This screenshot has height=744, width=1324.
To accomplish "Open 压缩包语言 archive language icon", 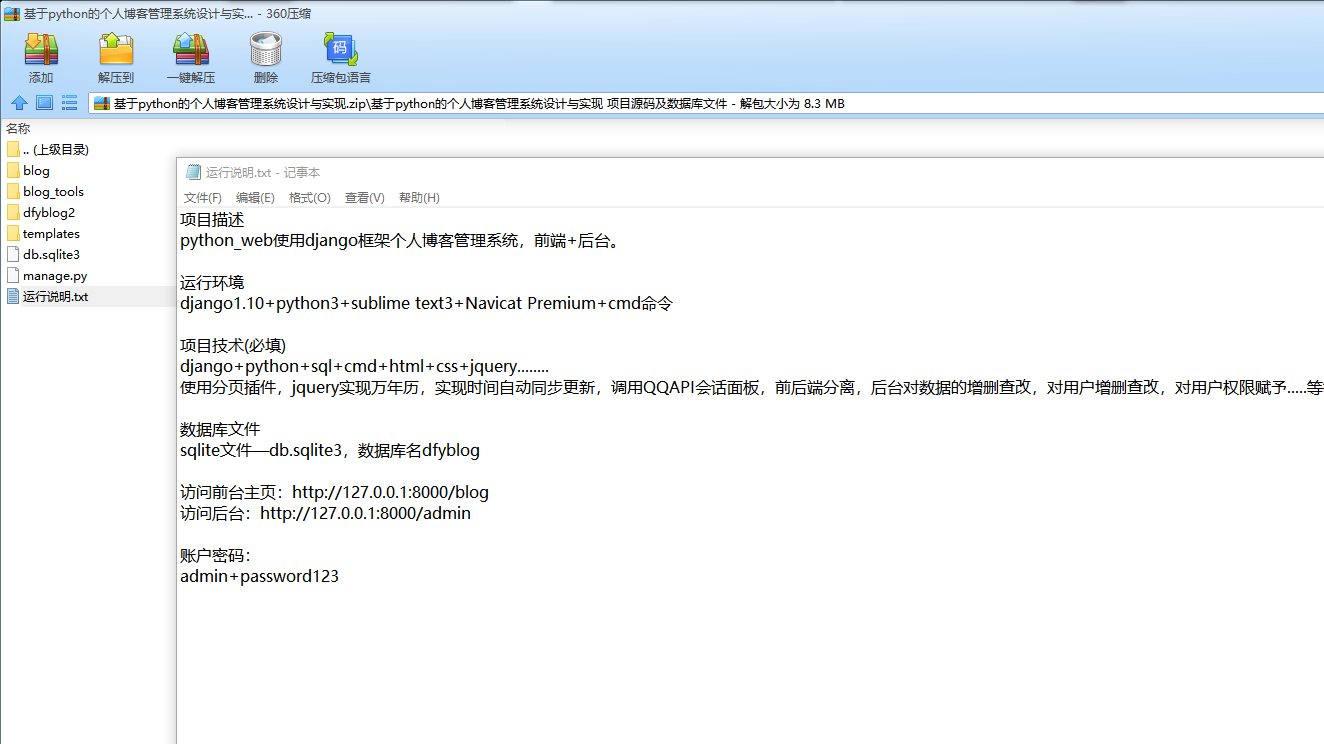I will (x=340, y=49).
